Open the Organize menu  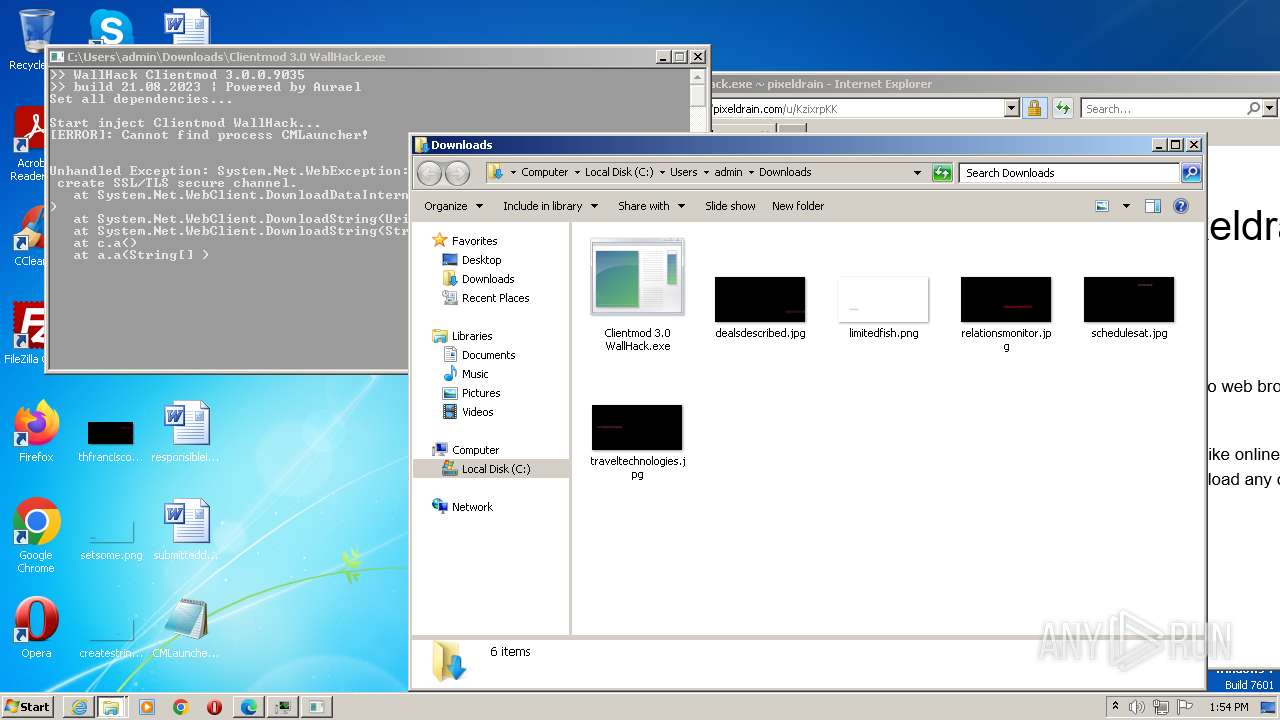(453, 206)
